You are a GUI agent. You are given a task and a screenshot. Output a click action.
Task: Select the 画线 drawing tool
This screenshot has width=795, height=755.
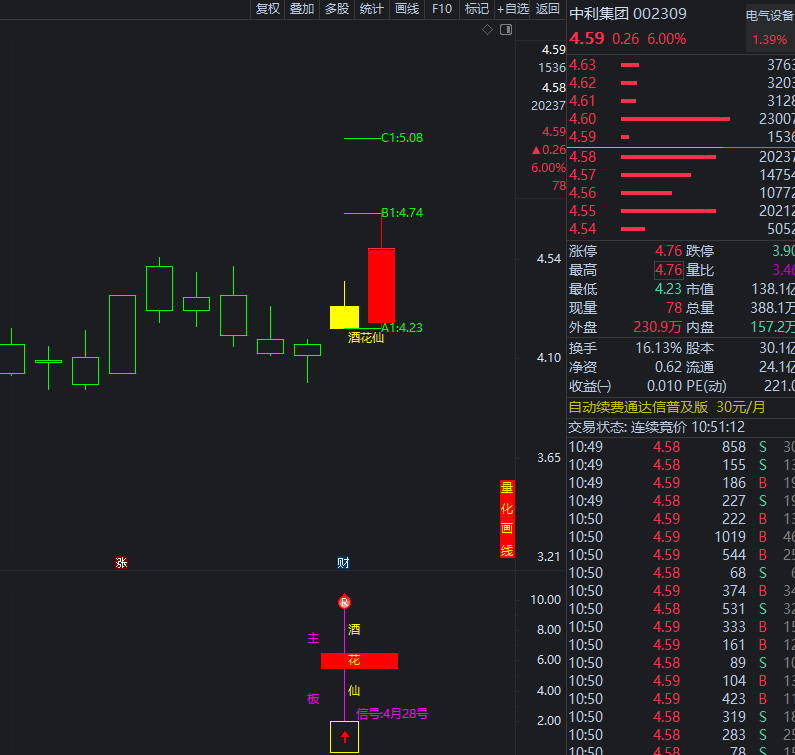click(407, 9)
